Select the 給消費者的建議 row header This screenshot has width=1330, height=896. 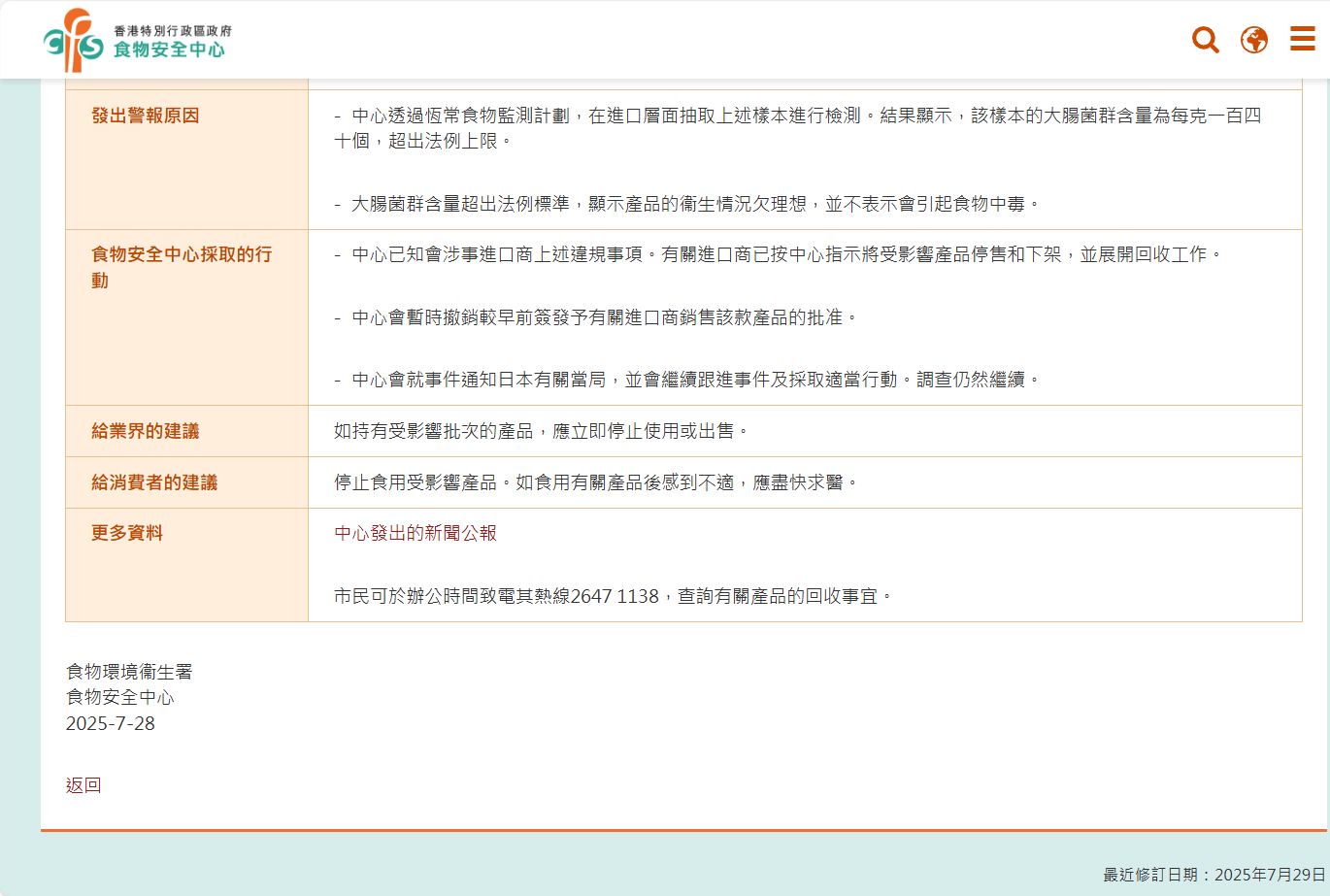click(154, 482)
